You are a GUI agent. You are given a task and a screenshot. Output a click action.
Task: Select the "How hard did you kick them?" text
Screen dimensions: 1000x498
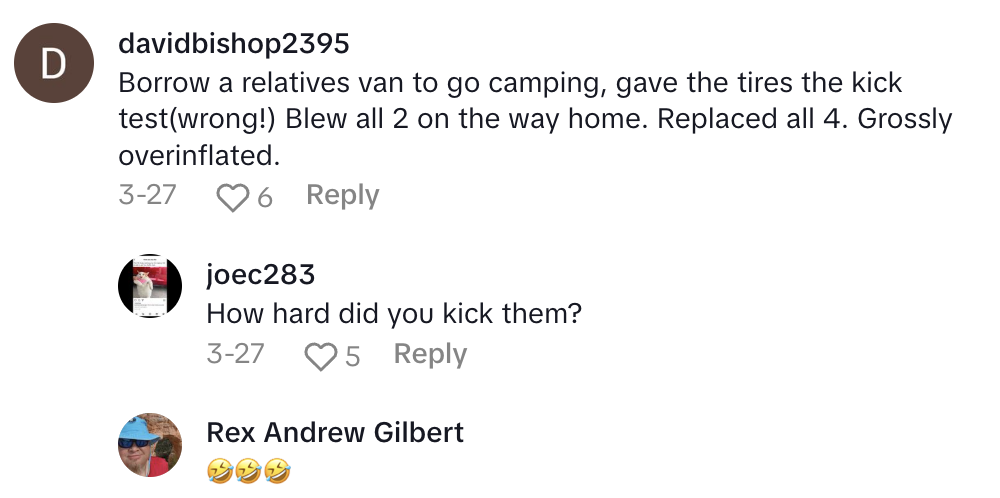coord(394,314)
